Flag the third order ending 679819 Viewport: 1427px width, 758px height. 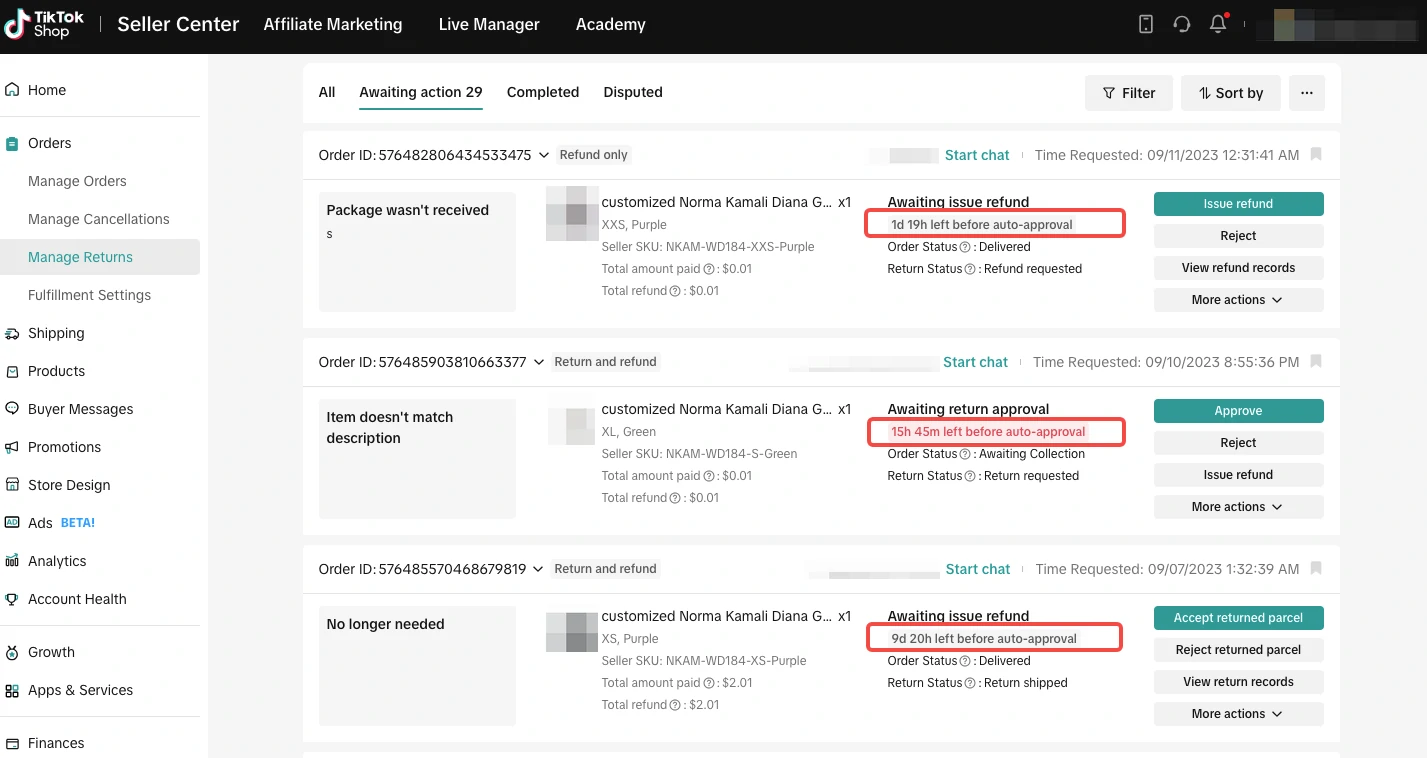pos(1316,568)
